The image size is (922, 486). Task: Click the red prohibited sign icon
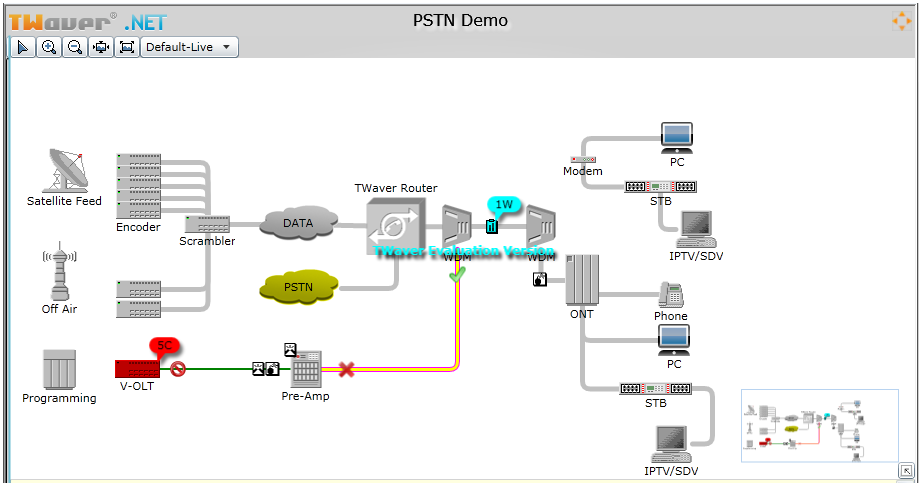coord(178,369)
